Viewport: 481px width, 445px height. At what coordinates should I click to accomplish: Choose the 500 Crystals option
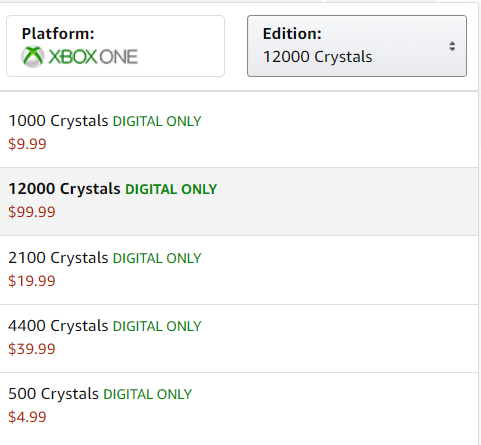(x=239, y=407)
